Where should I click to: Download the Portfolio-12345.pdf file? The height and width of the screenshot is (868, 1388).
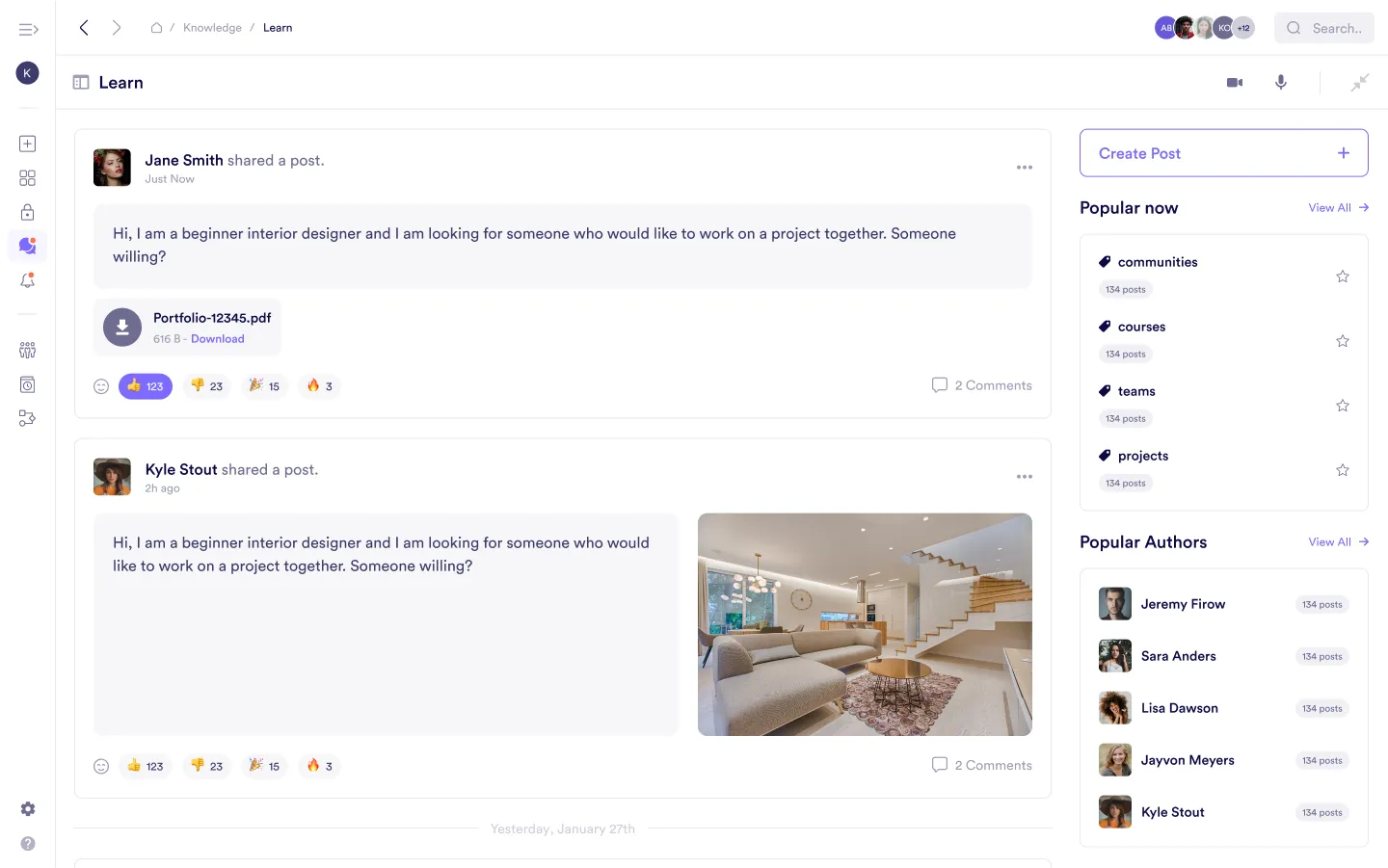pyautogui.click(x=218, y=338)
